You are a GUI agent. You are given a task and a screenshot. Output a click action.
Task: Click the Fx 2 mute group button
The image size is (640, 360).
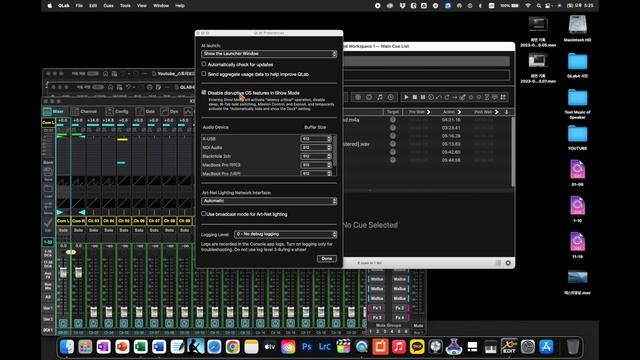pos(400,308)
